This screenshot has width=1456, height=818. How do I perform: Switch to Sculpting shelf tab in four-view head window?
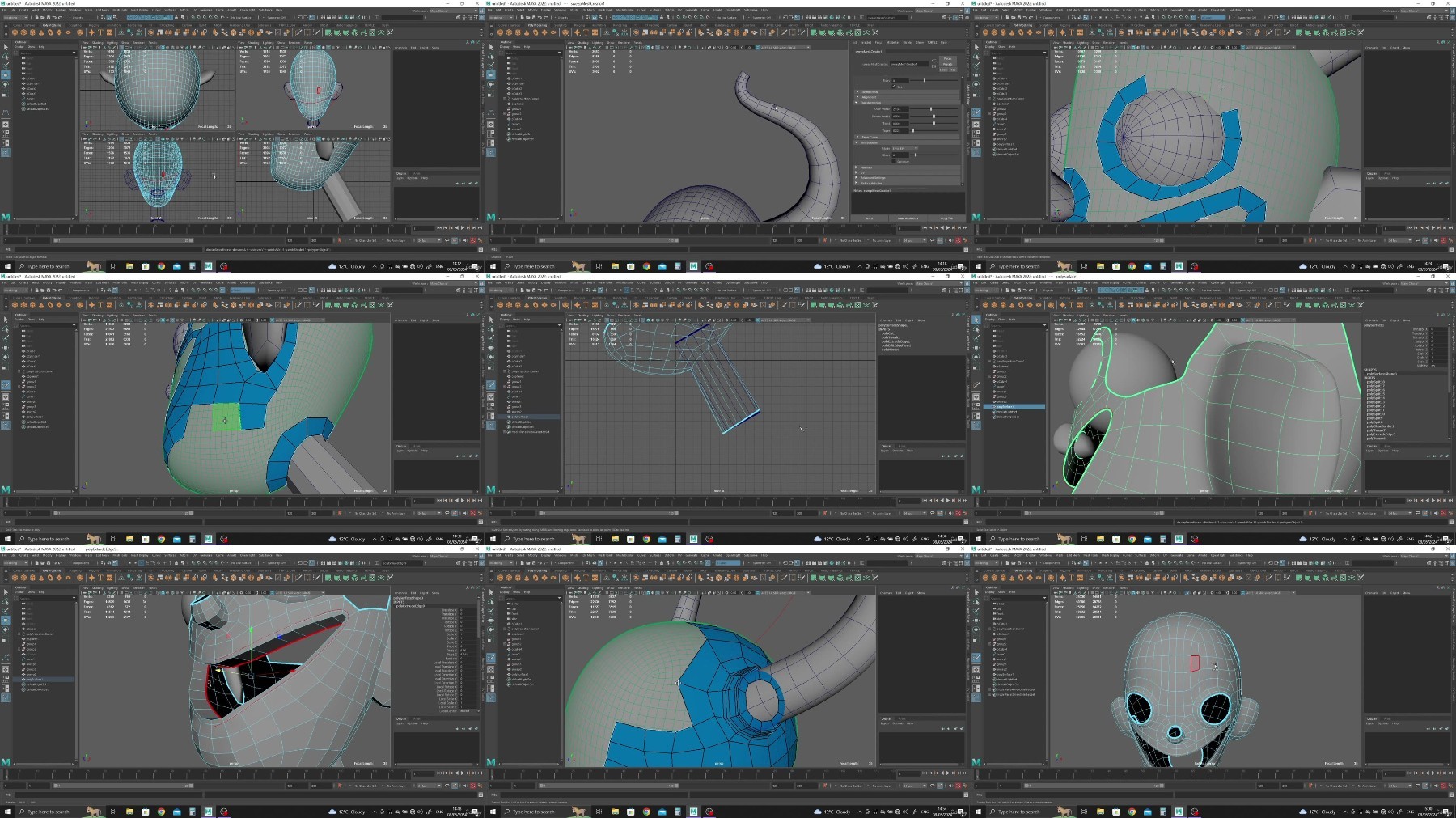[75, 25]
